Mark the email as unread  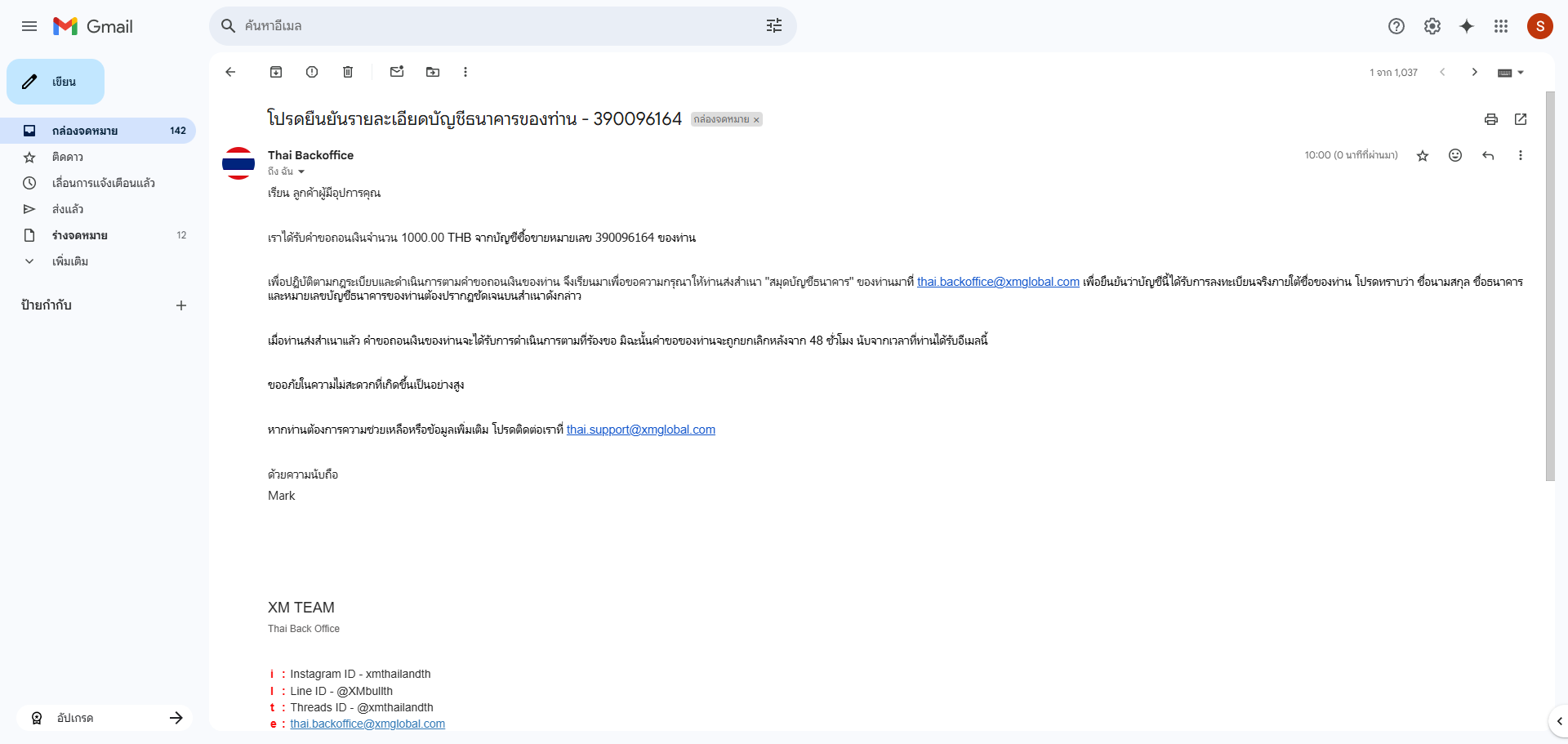(x=397, y=72)
